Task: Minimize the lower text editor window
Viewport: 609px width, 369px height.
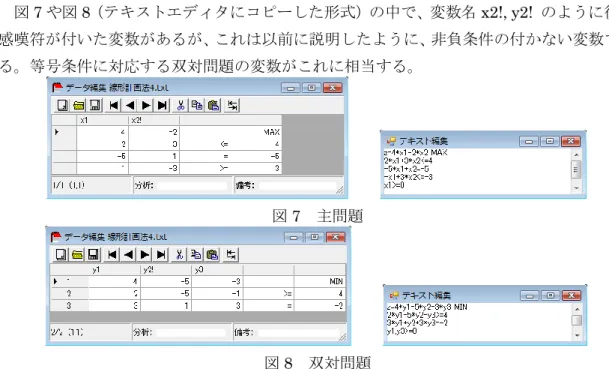Action: 529,296
